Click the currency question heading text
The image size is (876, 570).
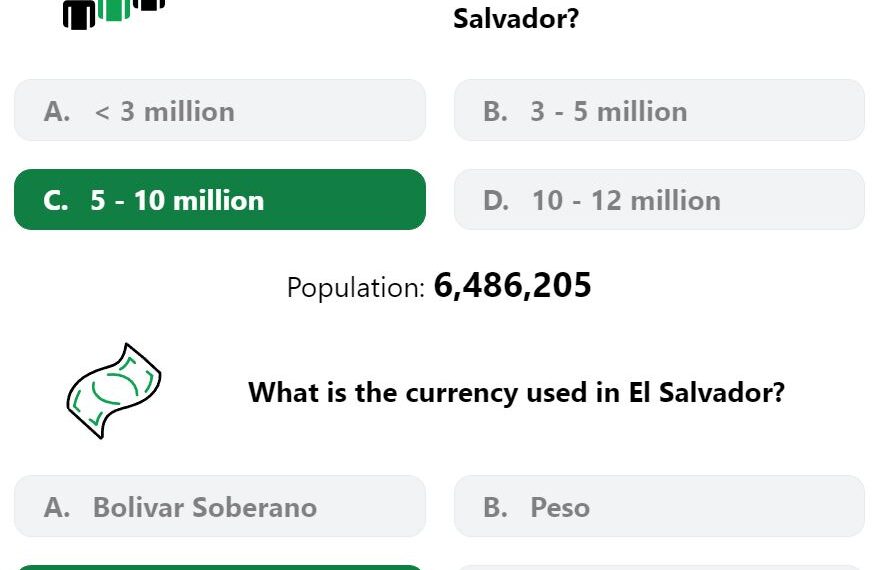pyautogui.click(x=516, y=392)
